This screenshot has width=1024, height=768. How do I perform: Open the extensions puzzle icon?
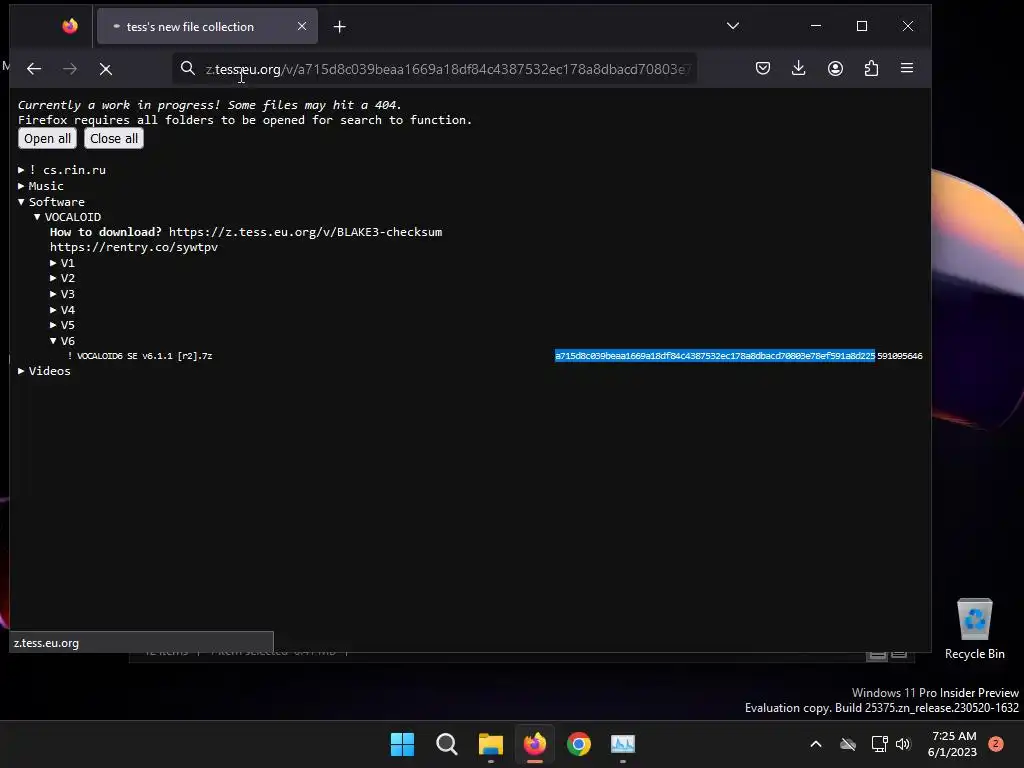point(871,69)
